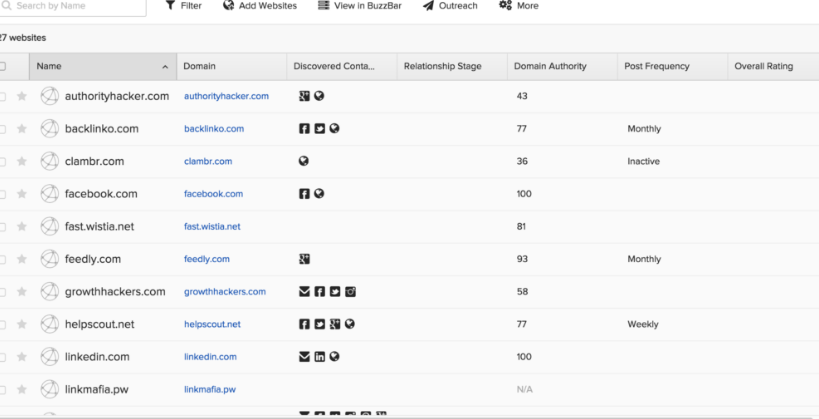Star the feedly.com row
Screen dimensions: 819x419
click(21, 259)
